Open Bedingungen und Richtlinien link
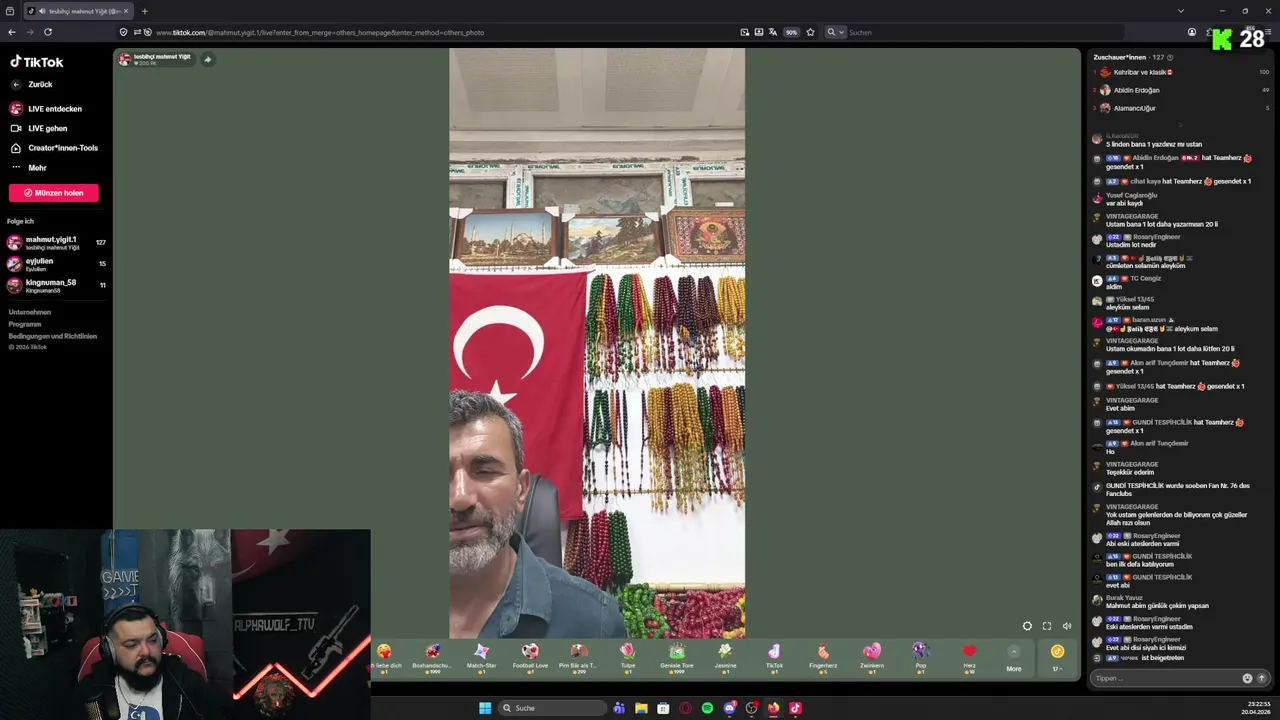This screenshot has height=720, width=1280. click(x=53, y=336)
